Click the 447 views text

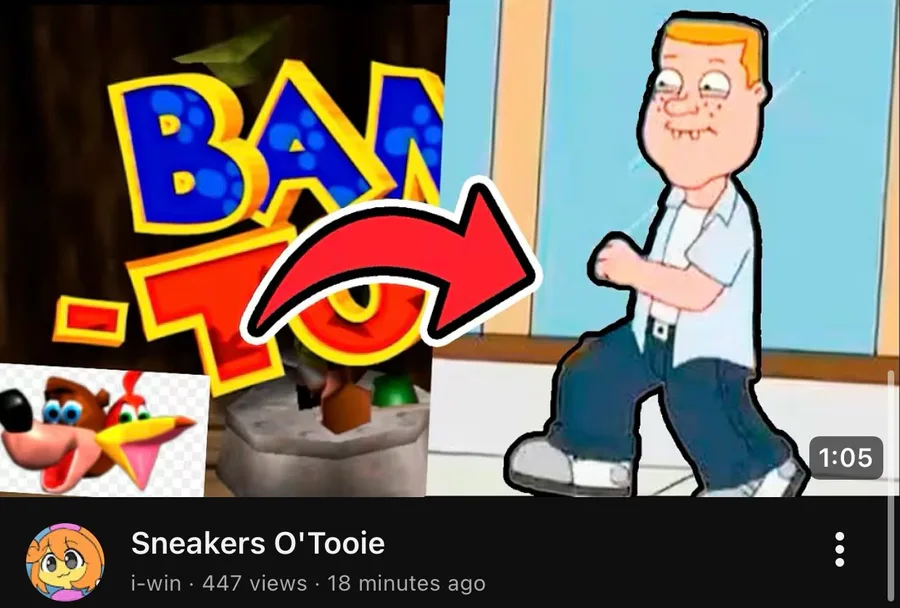pos(255,583)
